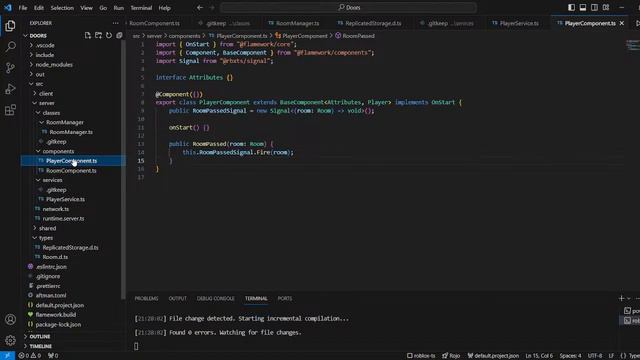Close the PlayerComponent.ts tab
The image size is (640, 360).
pos(622,23)
